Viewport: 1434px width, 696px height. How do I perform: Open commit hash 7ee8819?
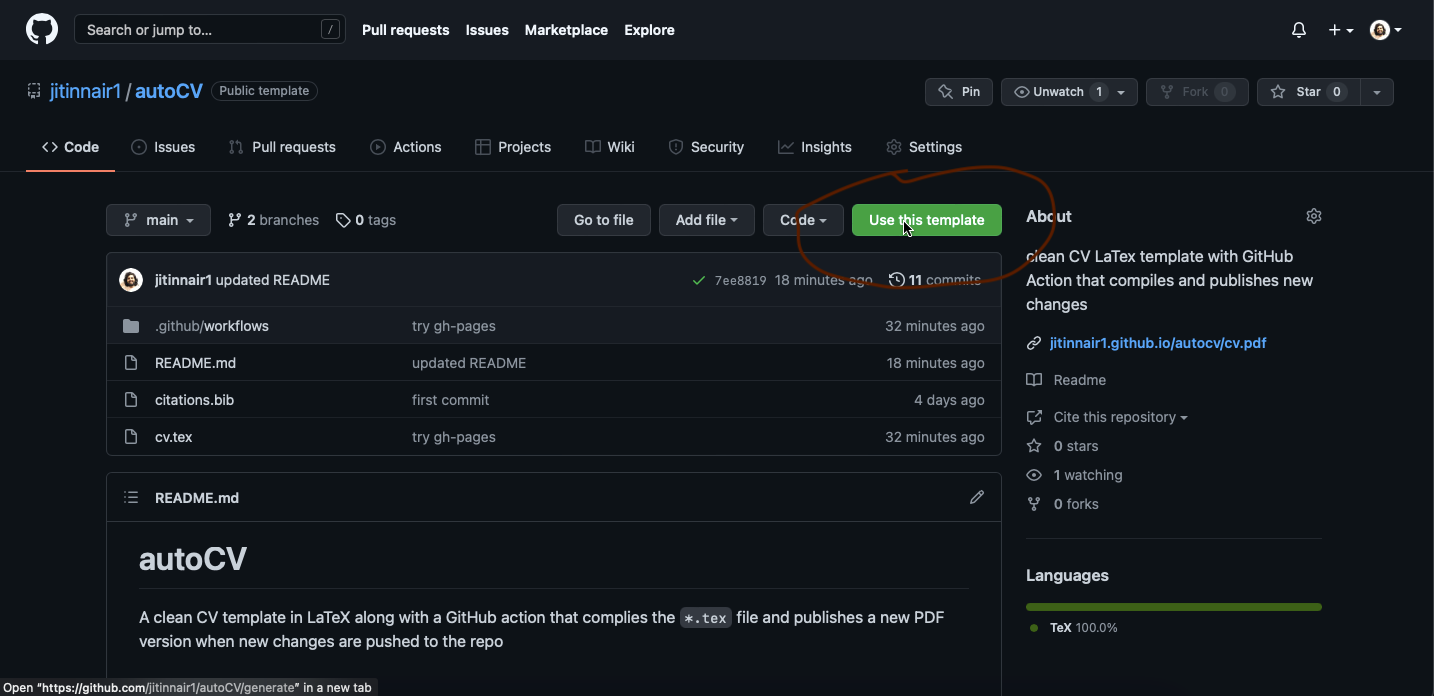pos(740,281)
